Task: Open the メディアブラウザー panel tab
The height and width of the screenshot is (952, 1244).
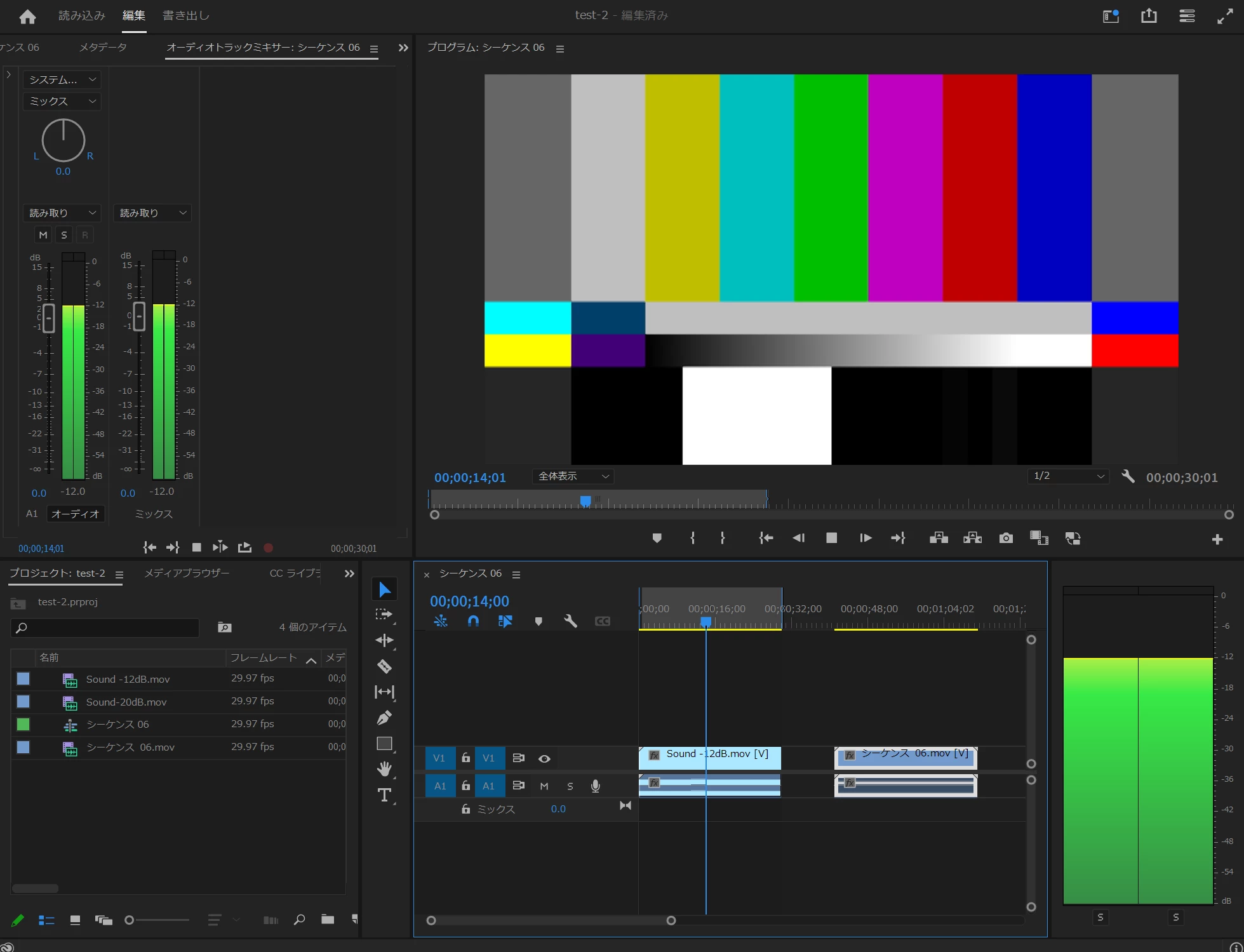Action: [x=187, y=573]
